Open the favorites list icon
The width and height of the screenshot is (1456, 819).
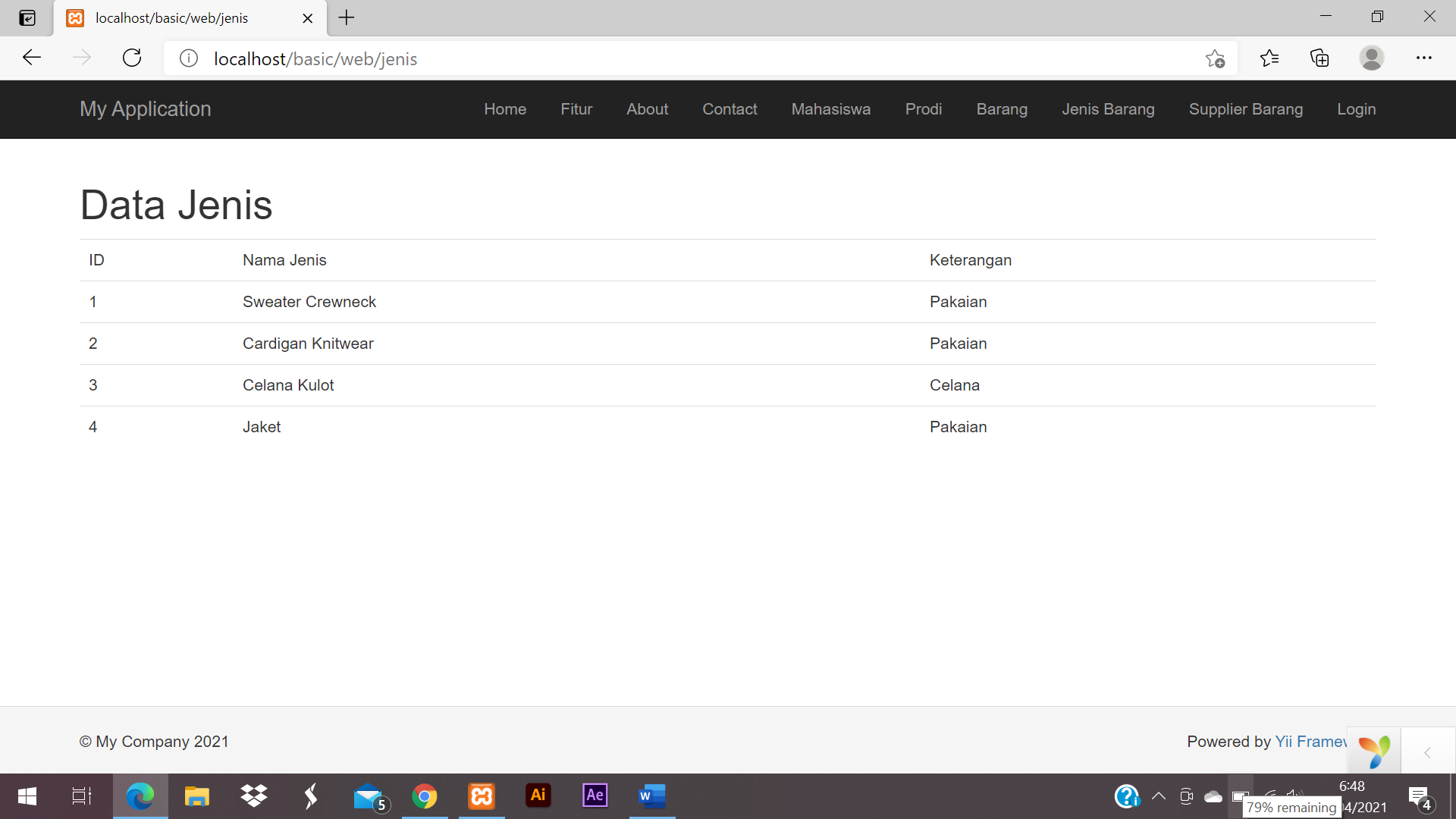[1269, 58]
